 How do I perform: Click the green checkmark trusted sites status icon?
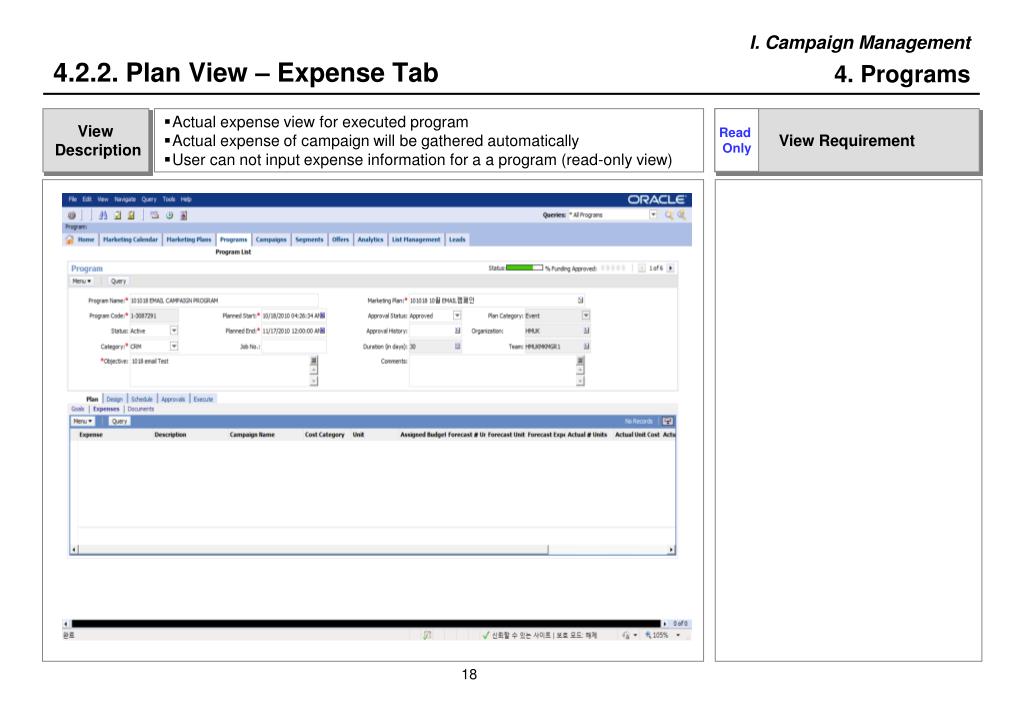pos(485,635)
